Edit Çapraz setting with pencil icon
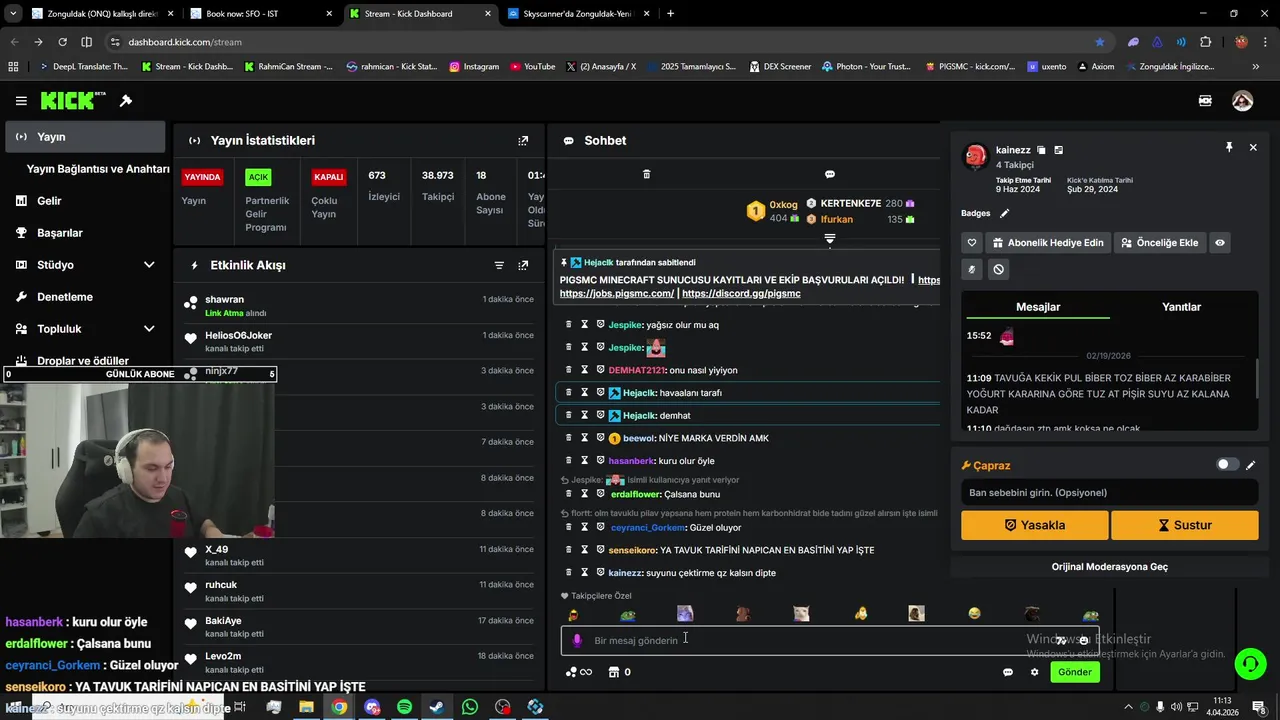 pos(1250,465)
